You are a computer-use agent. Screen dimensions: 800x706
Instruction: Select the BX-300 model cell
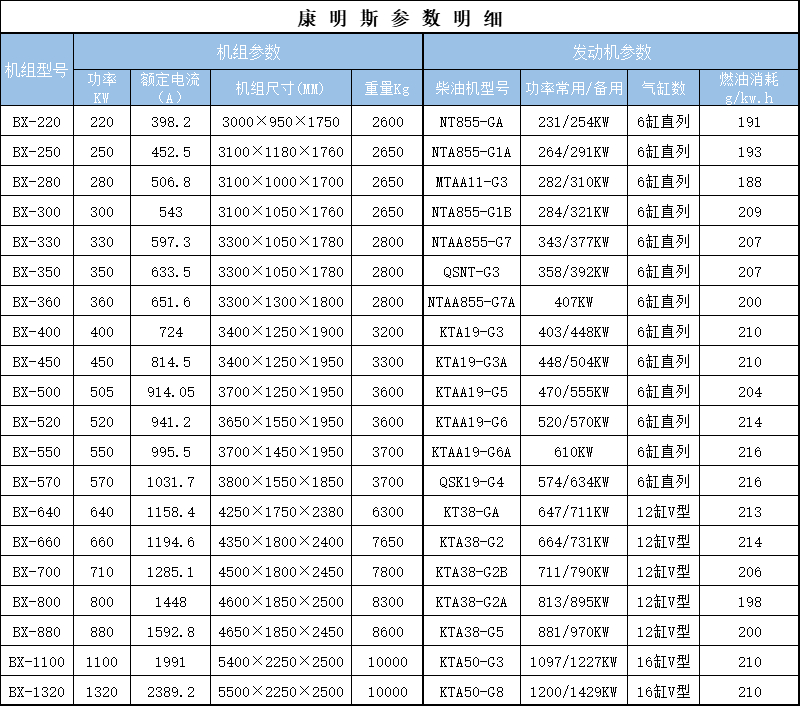37,212
